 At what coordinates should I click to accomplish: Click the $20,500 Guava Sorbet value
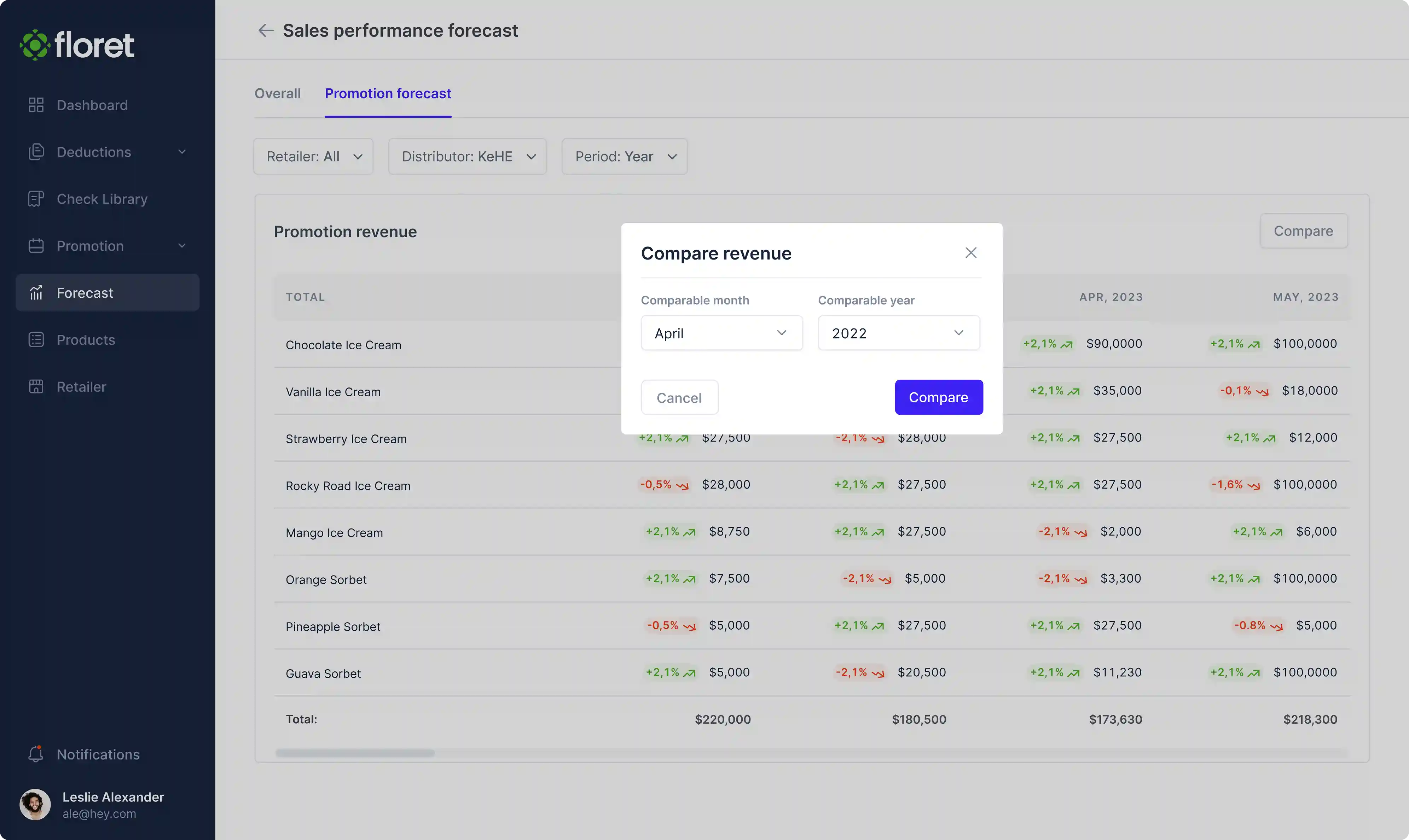tap(922, 672)
